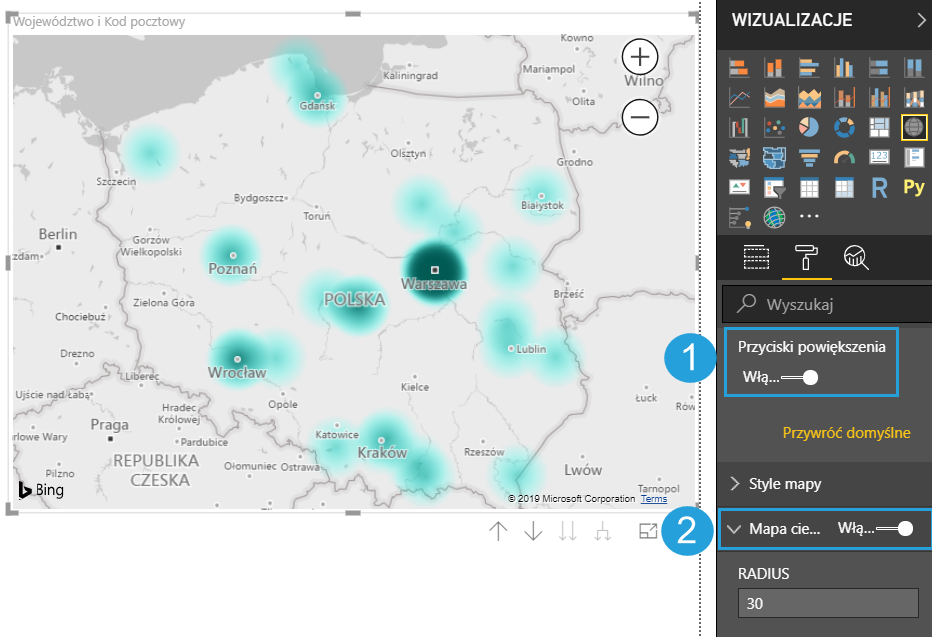Click the scatter chart visual icon
Image resolution: width=932 pixels, height=637 pixels.
[774, 127]
